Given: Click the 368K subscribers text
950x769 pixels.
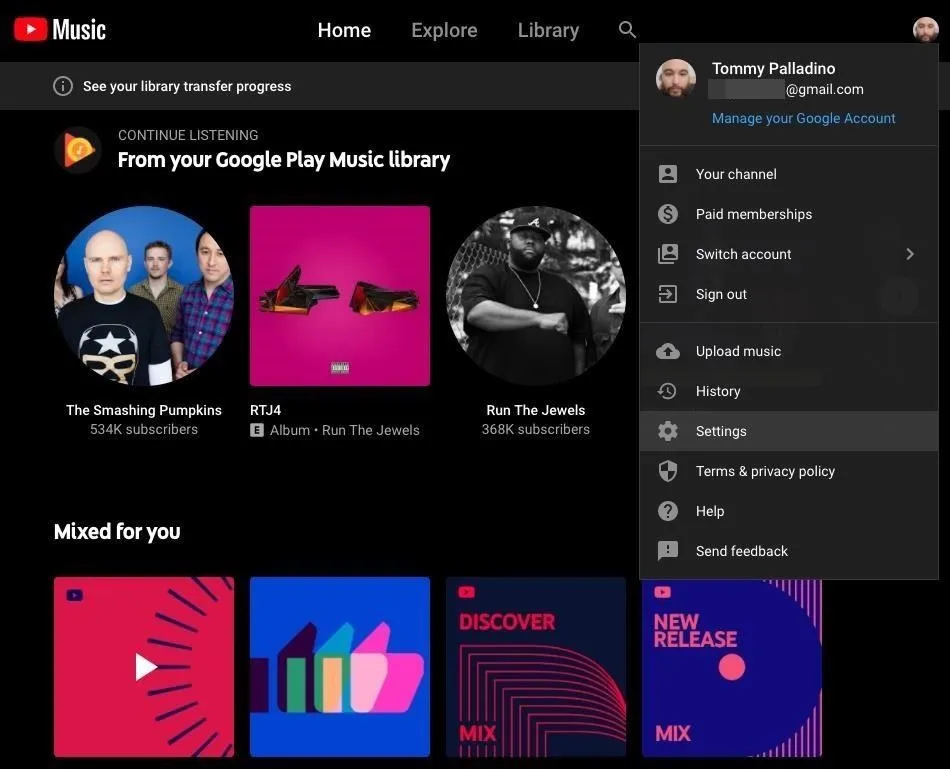Looking at the screenshot, I should tap(536, 429).
